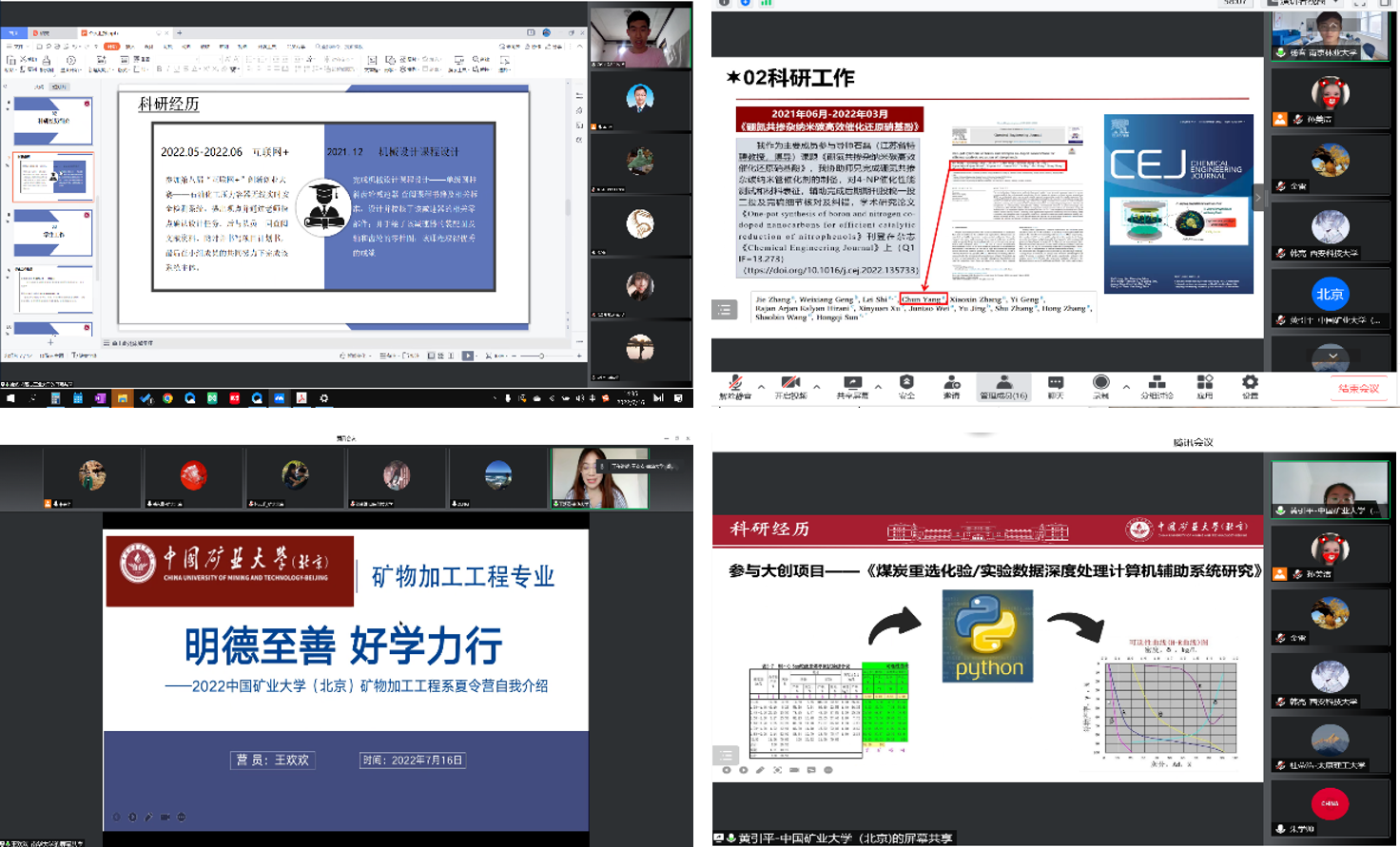Screen dimensions: 1400x847
Task: Add a new tab with plus in WPS
Action: 180,33
